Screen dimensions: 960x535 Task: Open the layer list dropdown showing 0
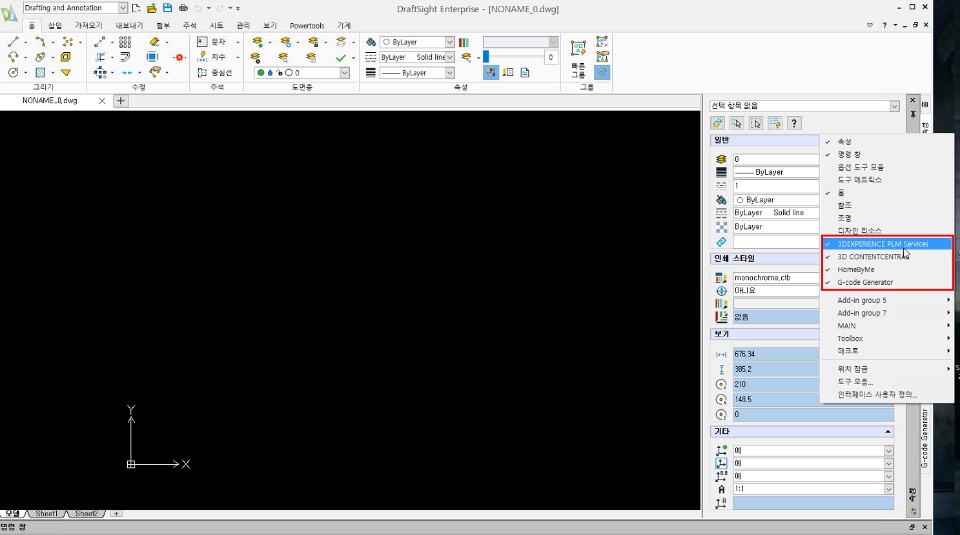(x=302, y=72)
